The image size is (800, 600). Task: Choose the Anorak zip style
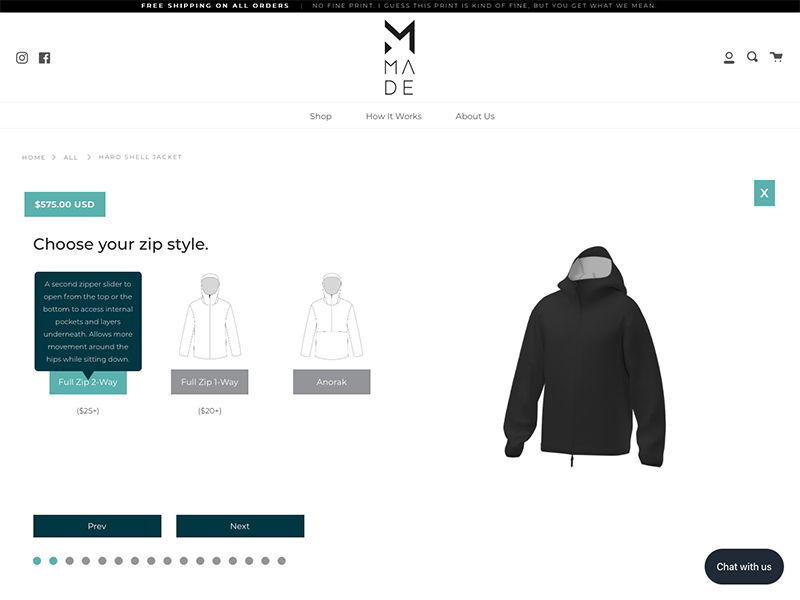point(332,382)
